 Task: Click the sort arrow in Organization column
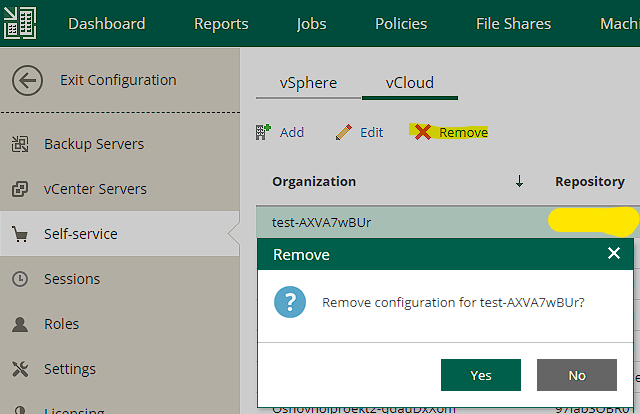tap(519, 181)
